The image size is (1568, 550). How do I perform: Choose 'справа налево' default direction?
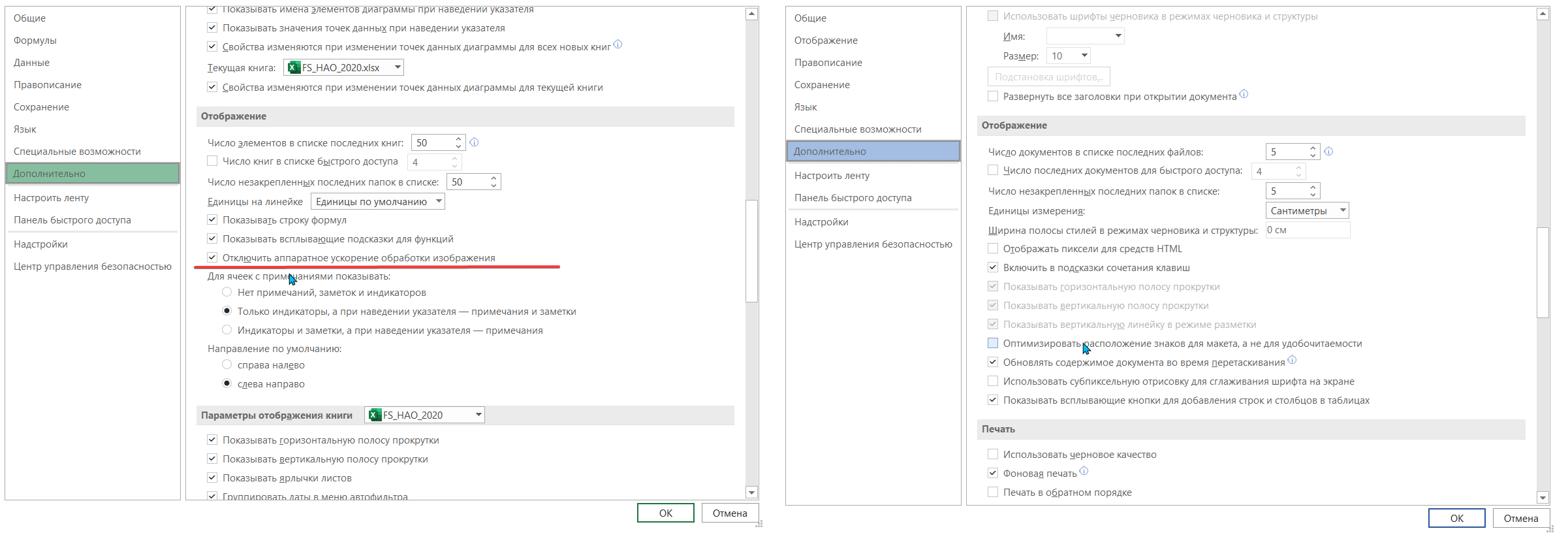coord(227,364)
